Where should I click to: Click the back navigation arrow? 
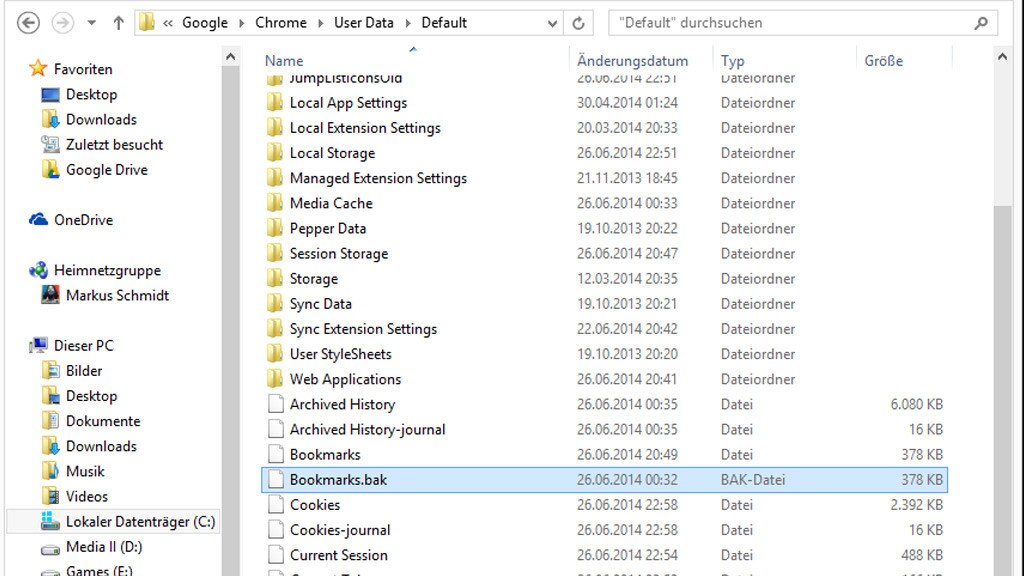28,22
